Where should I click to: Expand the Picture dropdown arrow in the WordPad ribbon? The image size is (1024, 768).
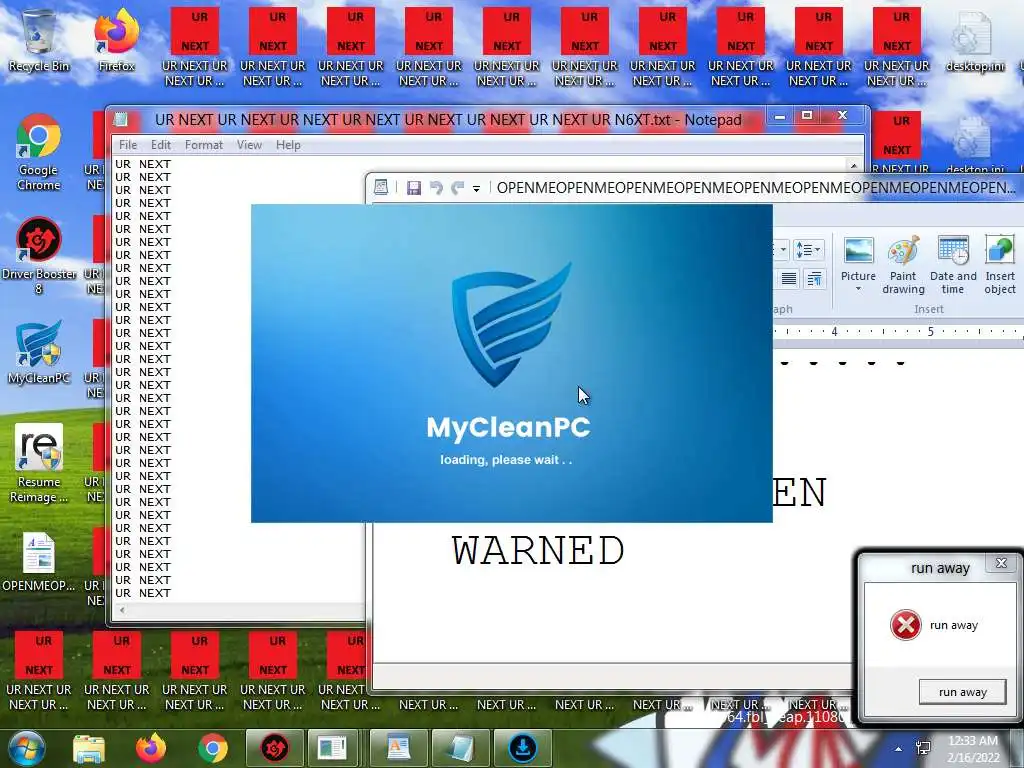click(858, 289)
